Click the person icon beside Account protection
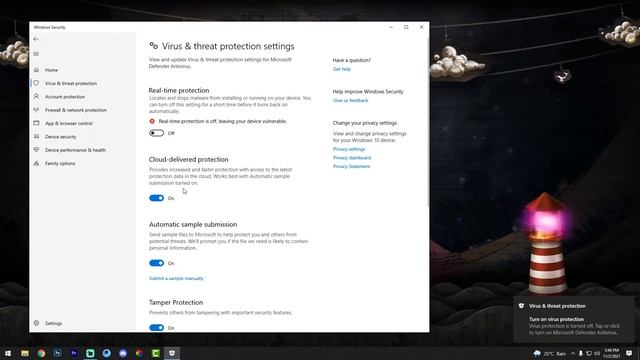 pos(36,96)
